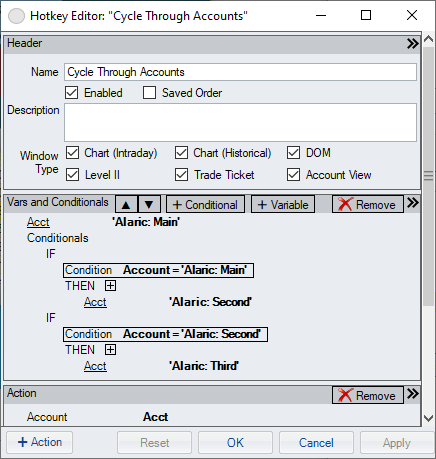Click plus icon beside second THEN
The image size is (436, 459).
[x=110, y=350]
